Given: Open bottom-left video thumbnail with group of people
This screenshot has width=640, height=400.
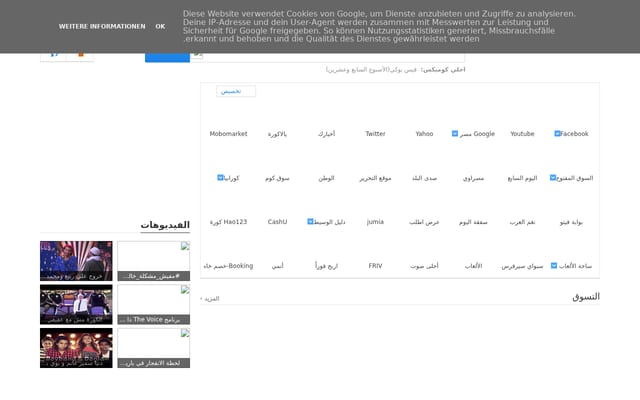Looking at the screenshot, I should pyautogui.click(x=76, y=348).
